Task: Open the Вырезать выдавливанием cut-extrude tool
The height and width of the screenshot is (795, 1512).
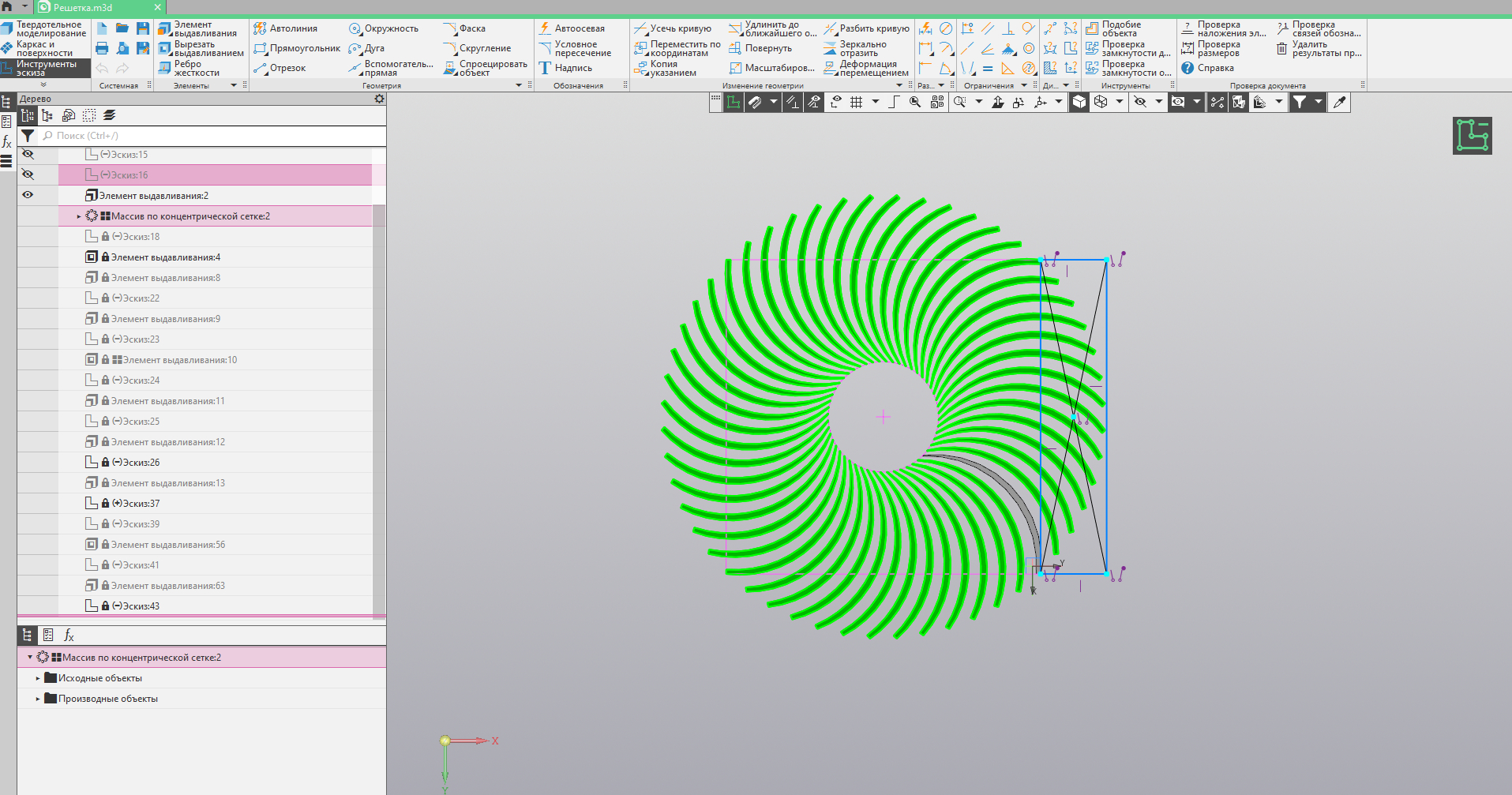Action: coord(201,49)
